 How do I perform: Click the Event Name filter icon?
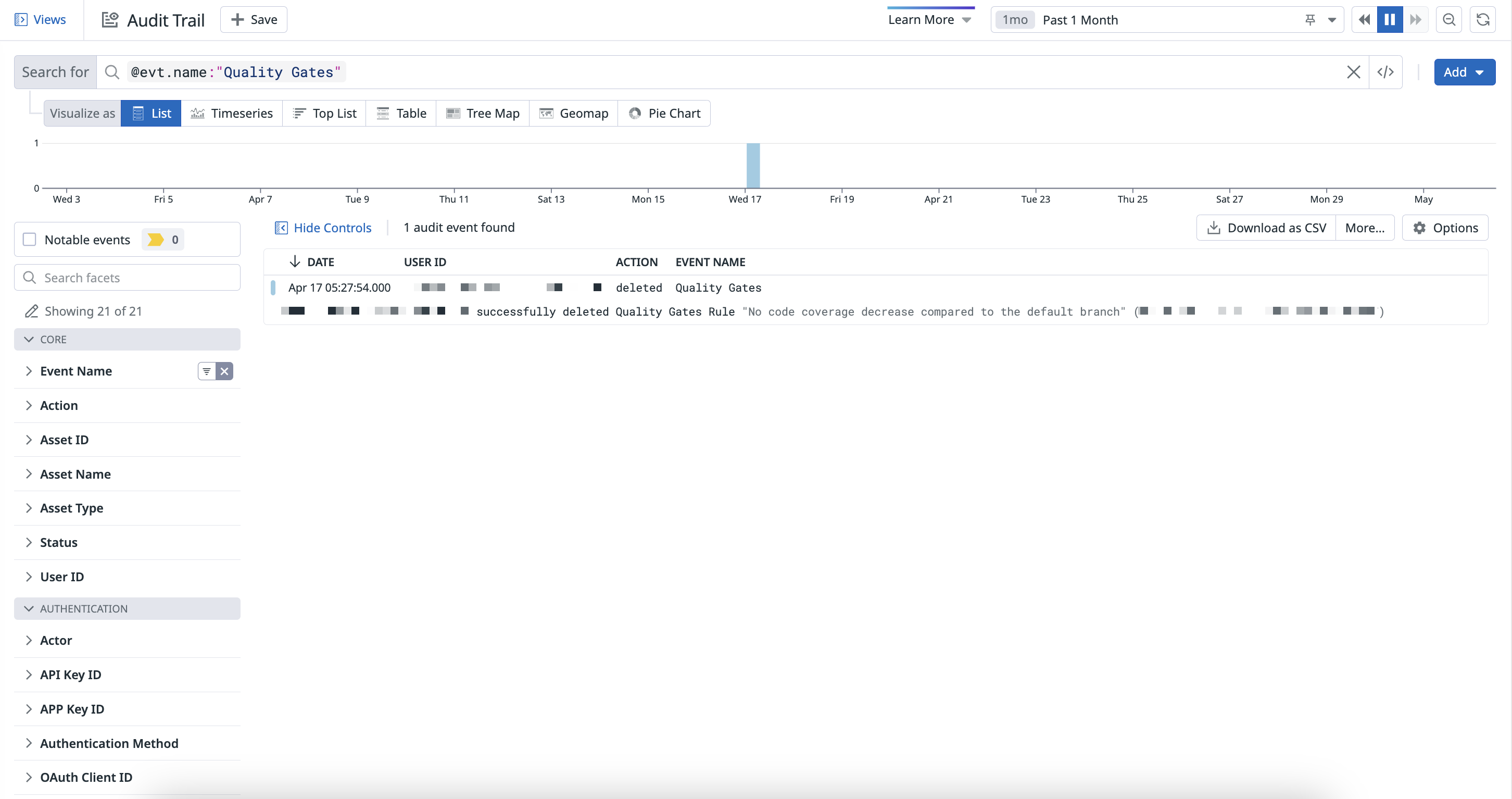tap(207, 371)
